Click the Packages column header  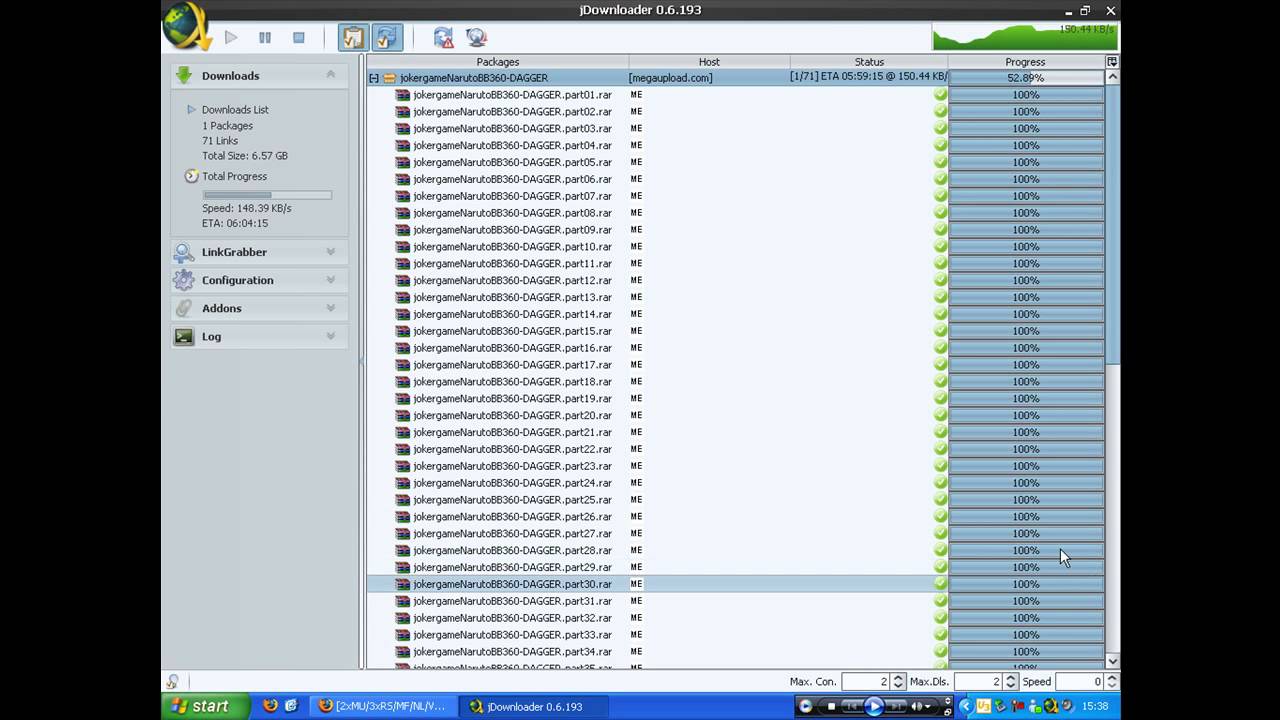[x=497, y=62]
